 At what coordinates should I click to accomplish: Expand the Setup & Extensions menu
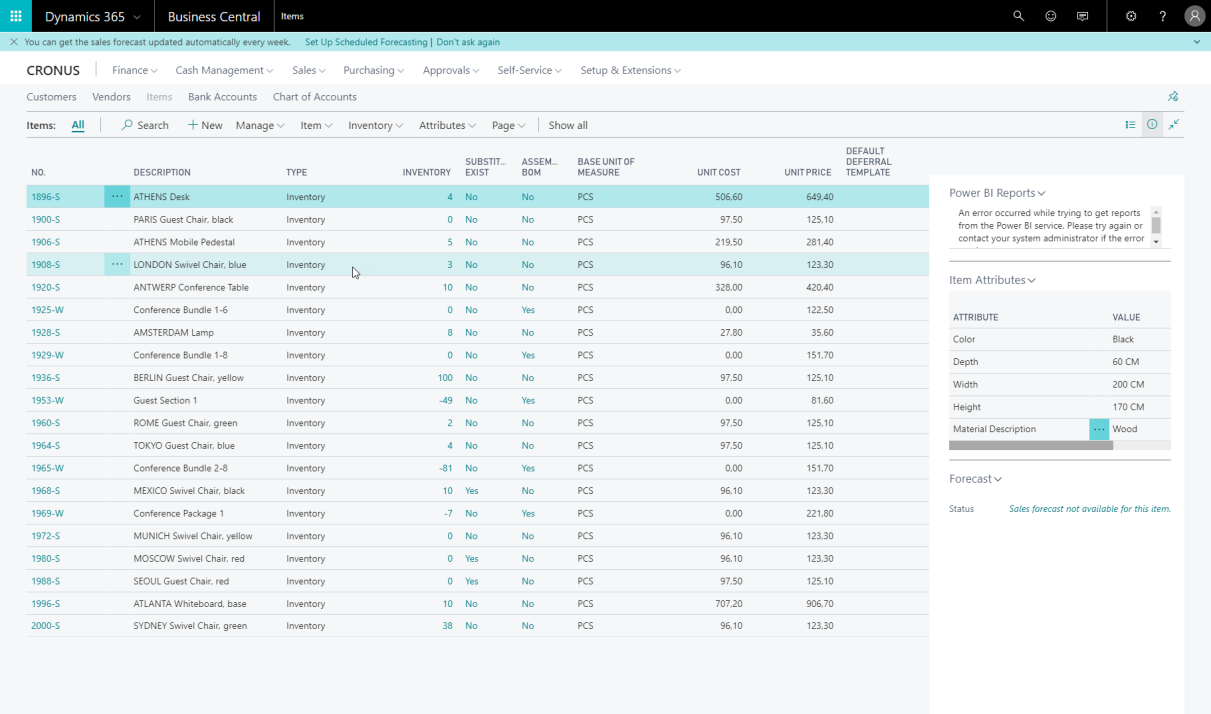coord(631,70)
